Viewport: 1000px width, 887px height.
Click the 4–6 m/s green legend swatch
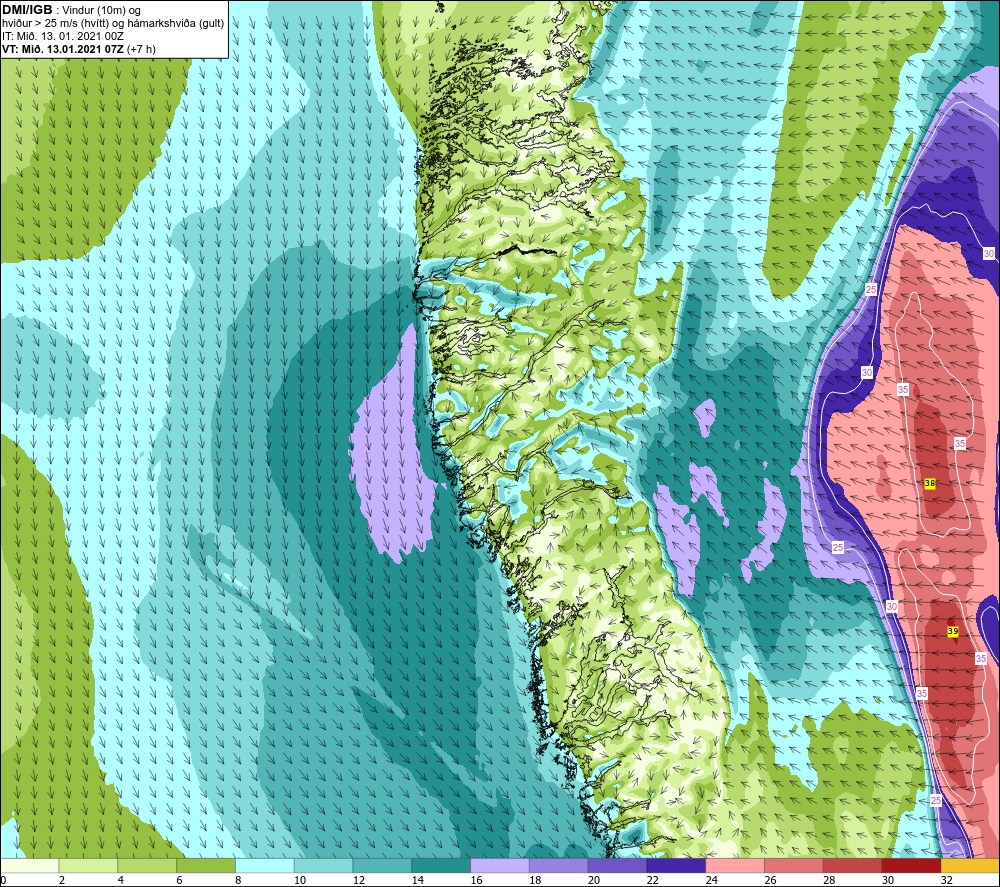(147, 865)
